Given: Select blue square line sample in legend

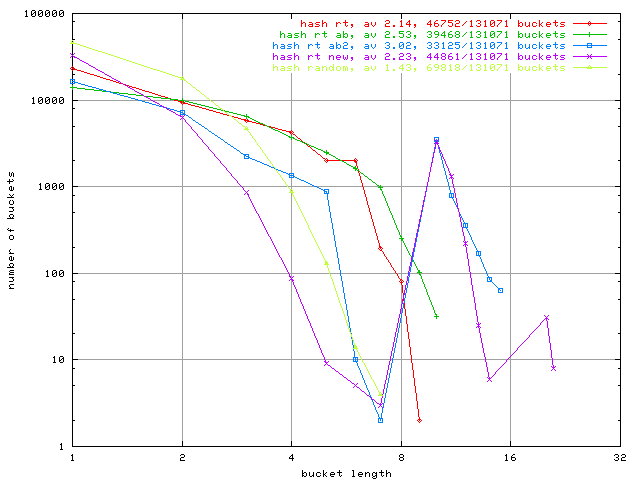Looking at the screenshot, I should pyautogui.click(x=589, y=46).
